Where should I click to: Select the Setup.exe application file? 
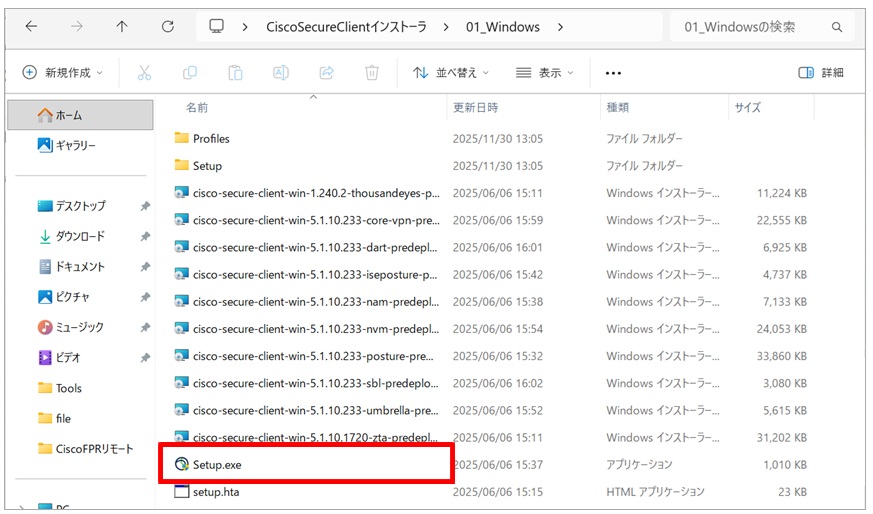[x=216, y=464]
